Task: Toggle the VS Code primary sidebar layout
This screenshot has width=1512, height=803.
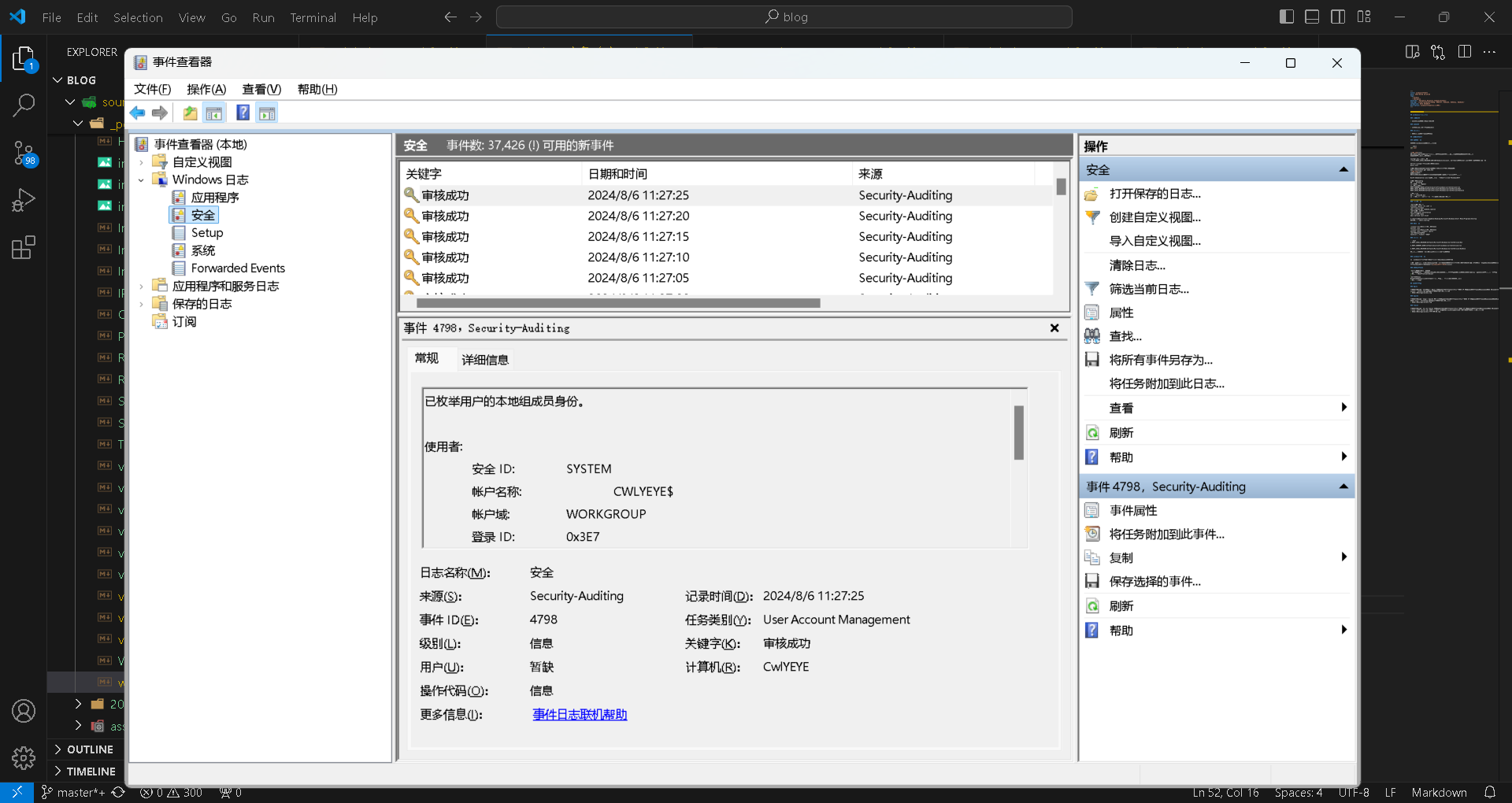Action: (x=1287, y=17)
